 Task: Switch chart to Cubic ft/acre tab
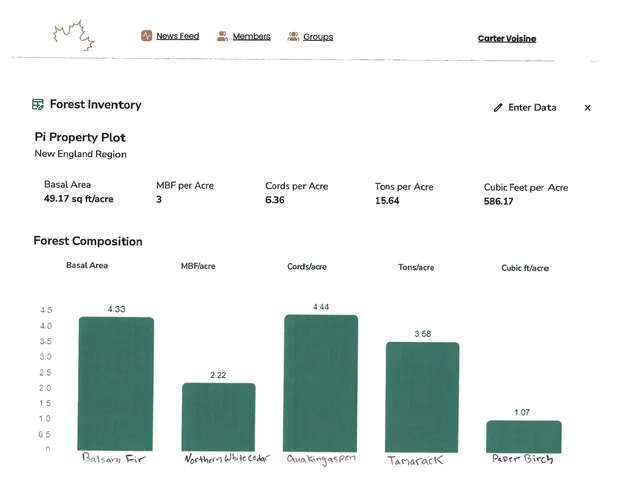(525, 268)
